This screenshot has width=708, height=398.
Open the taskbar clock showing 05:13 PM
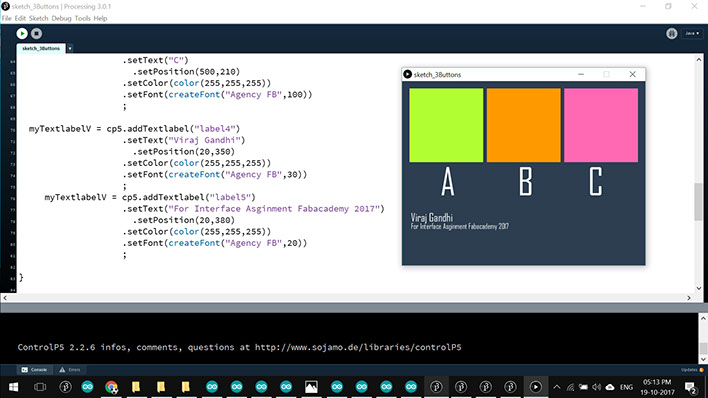pos(657,387)
